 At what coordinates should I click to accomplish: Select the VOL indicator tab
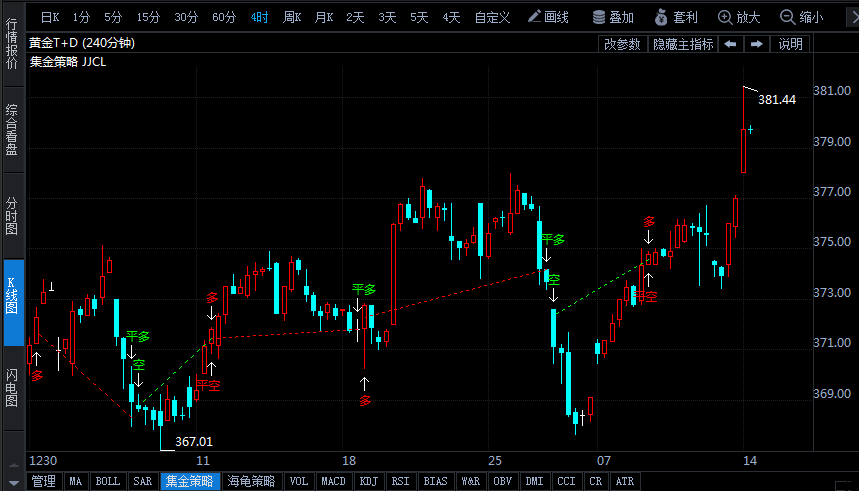click(x=299, y=481)
